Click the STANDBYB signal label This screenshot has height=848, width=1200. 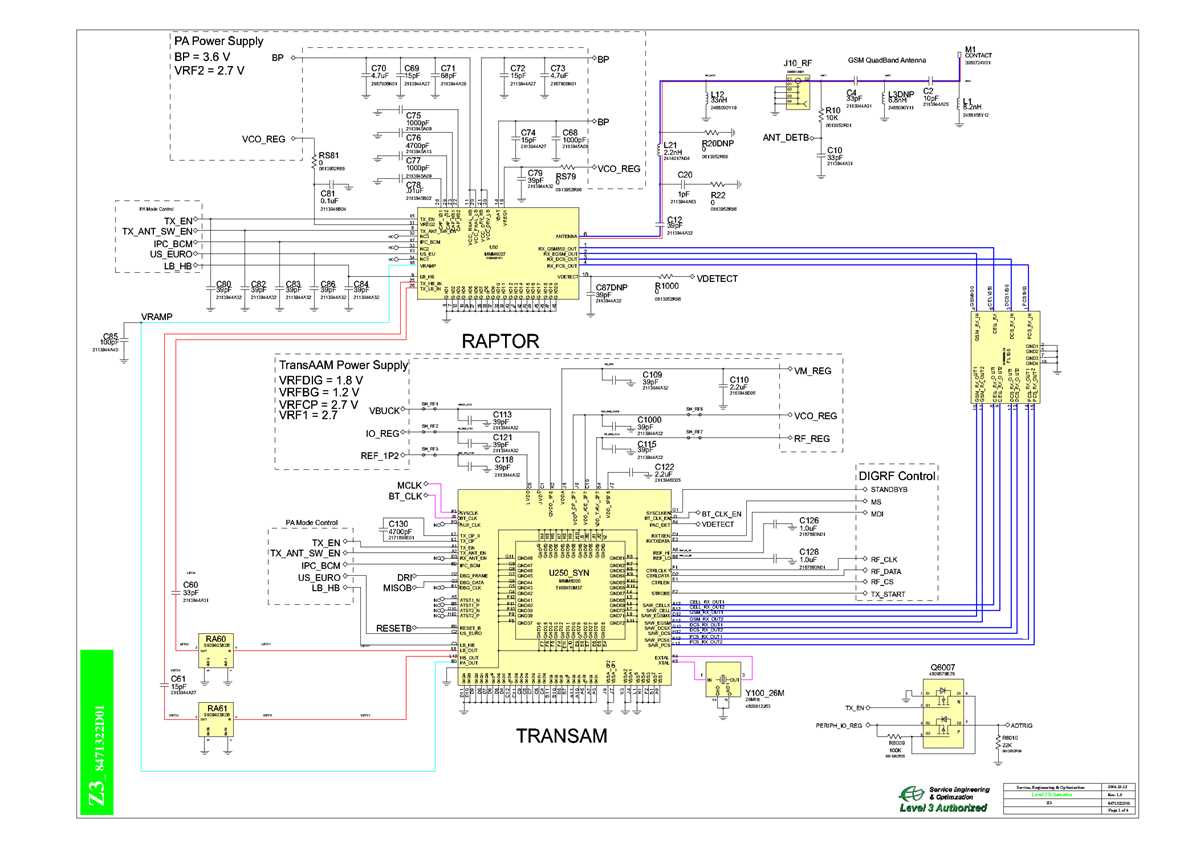(890, 489)
